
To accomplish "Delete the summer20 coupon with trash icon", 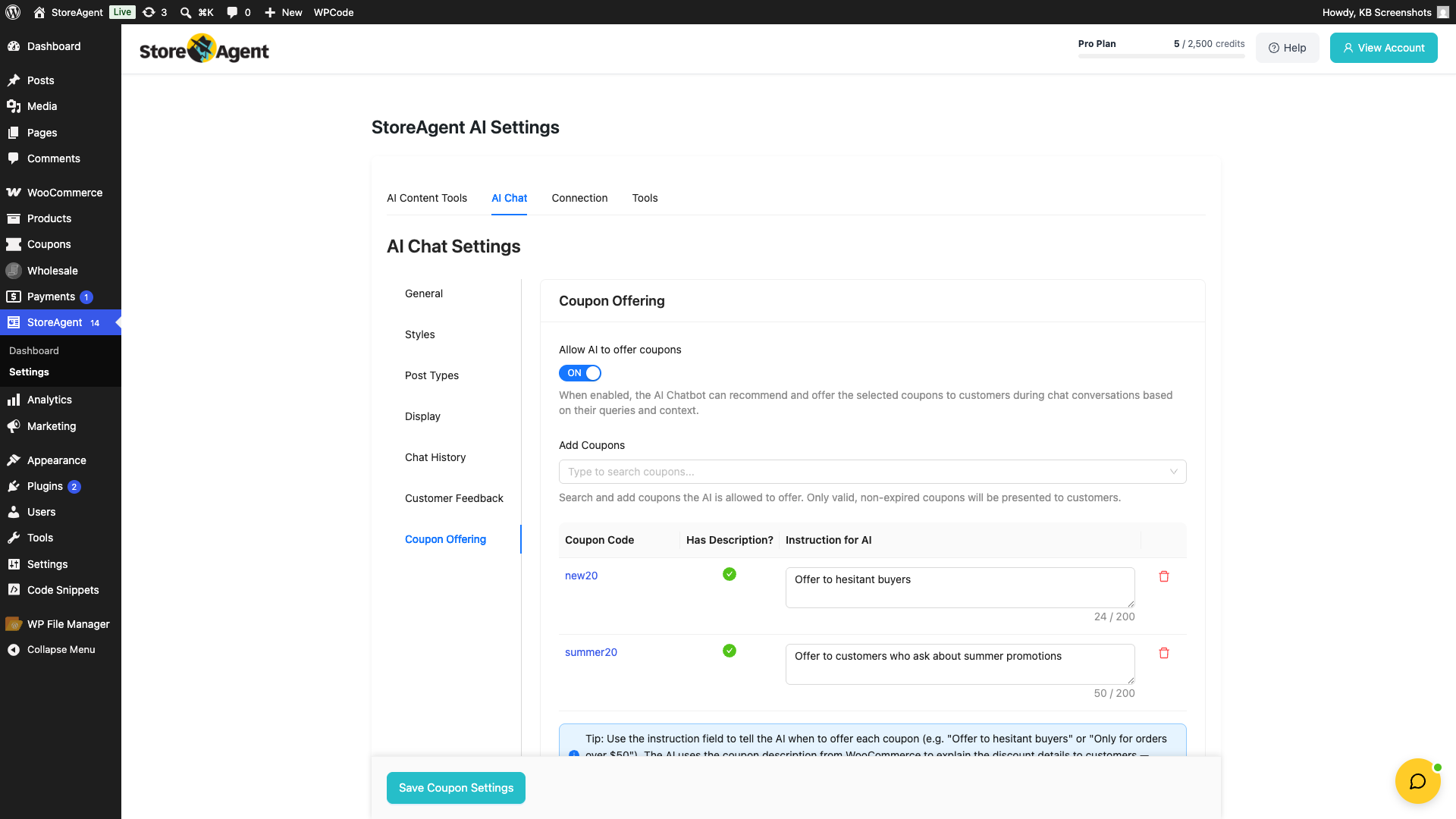I will pos(1164,653).
